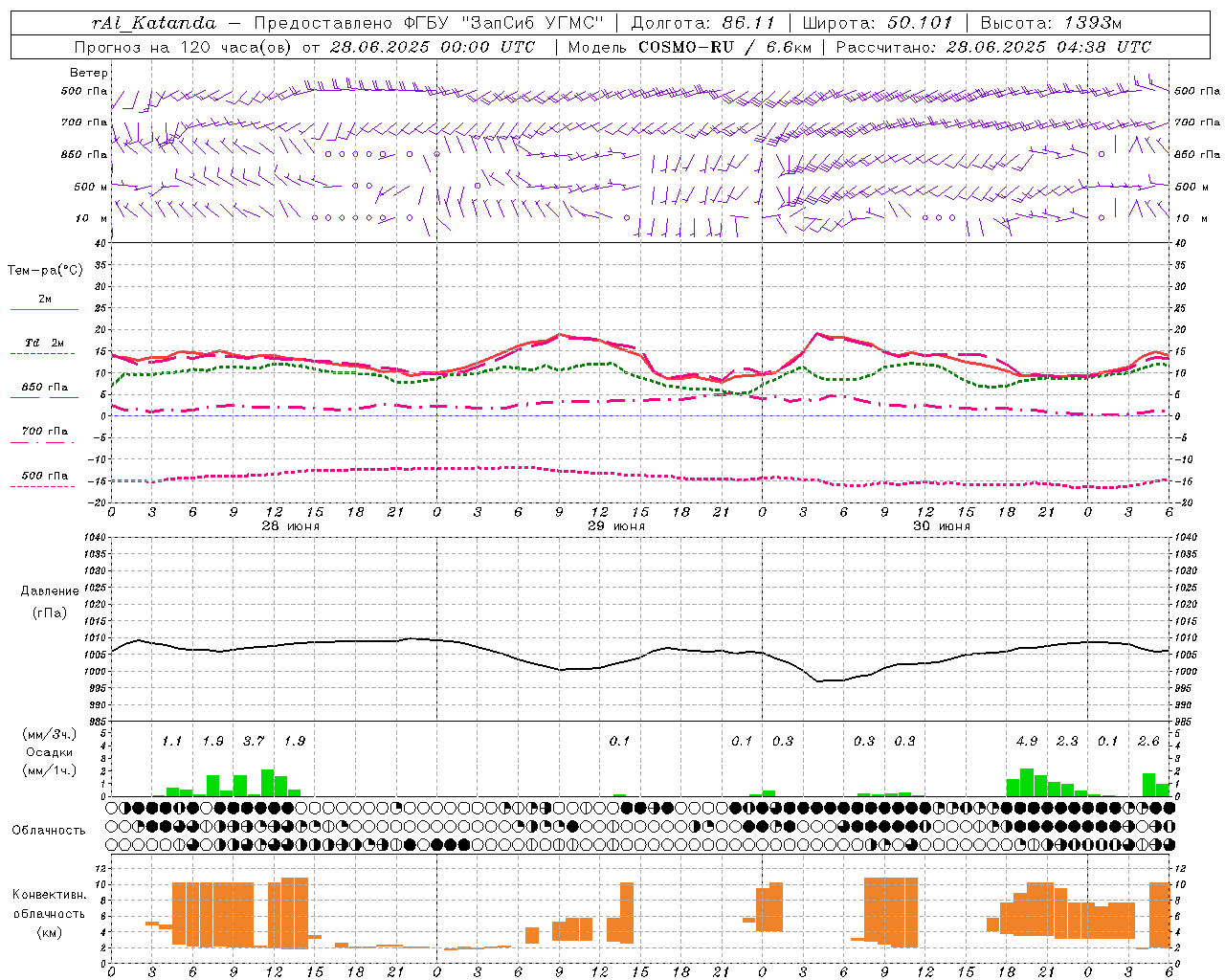This screenshot has width=1225, height=980.
Task: Click the station title rAl_Katanda
Action: pyautogui.click(x=155, y=23)
